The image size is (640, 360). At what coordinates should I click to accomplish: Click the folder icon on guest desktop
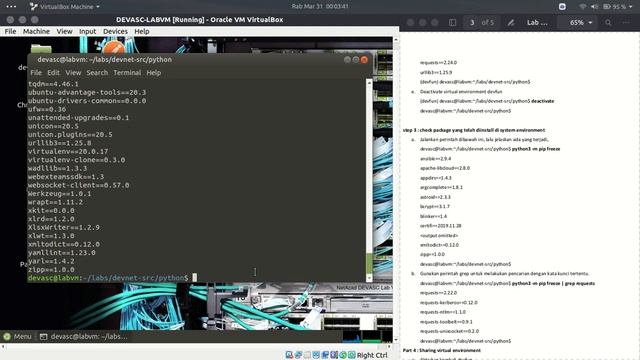[x=41, y=49]
